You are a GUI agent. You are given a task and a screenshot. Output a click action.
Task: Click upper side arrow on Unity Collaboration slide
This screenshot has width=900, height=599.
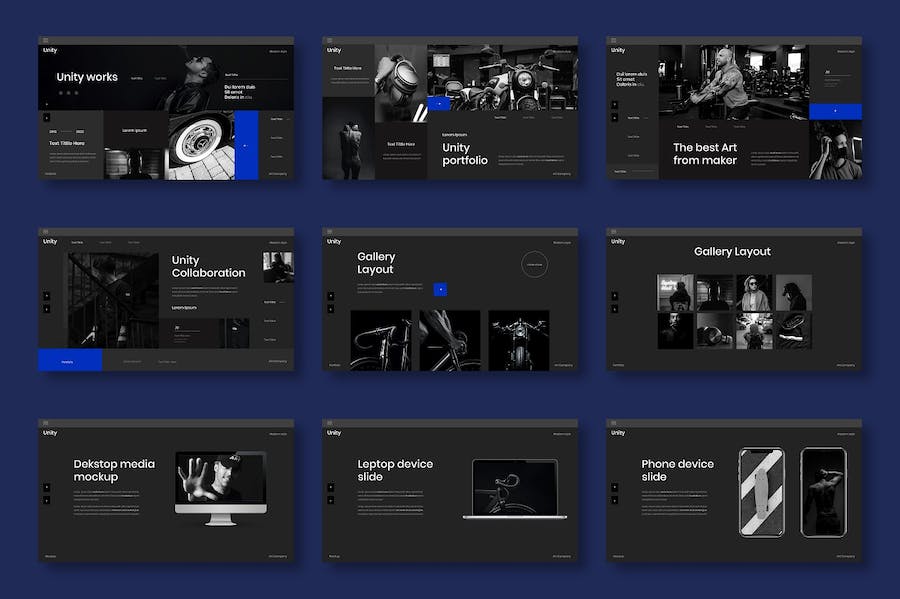point(46,295)
